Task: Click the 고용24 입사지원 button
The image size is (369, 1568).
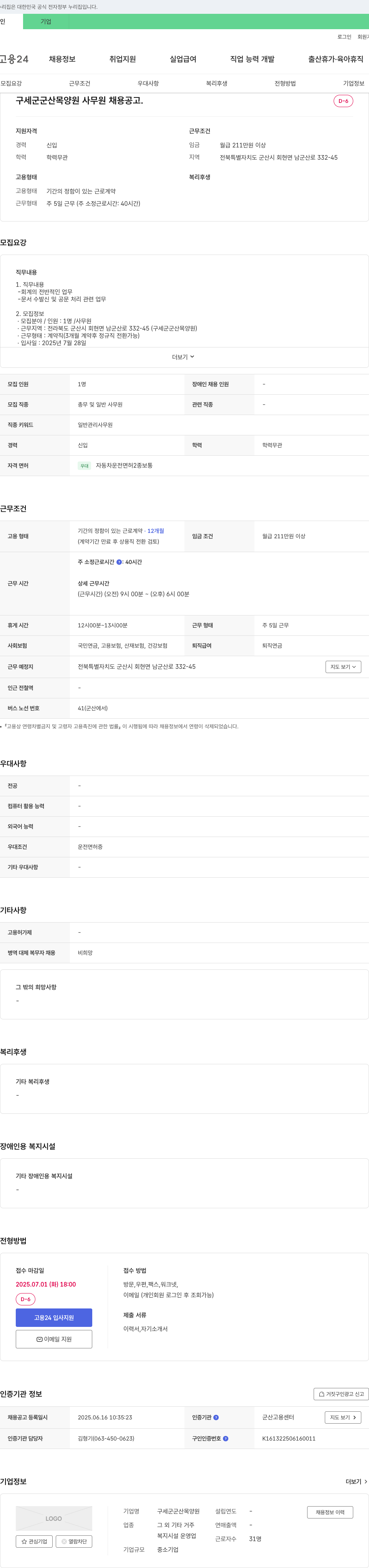Action: (54, 1317)
